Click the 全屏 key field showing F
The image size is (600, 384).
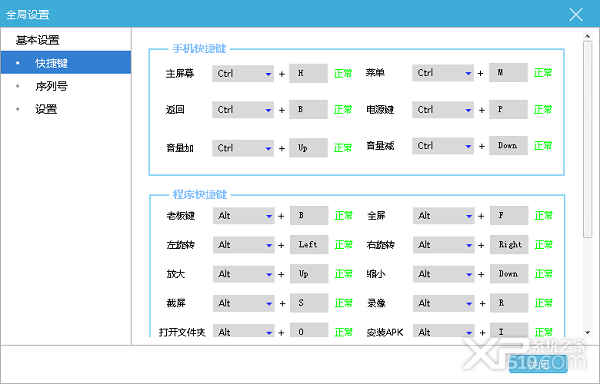click(509, 215)
